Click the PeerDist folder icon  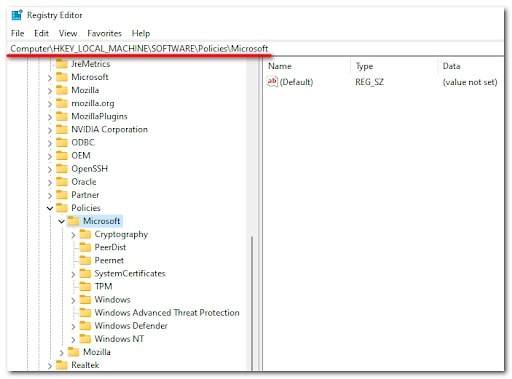[x=85, y=247]
